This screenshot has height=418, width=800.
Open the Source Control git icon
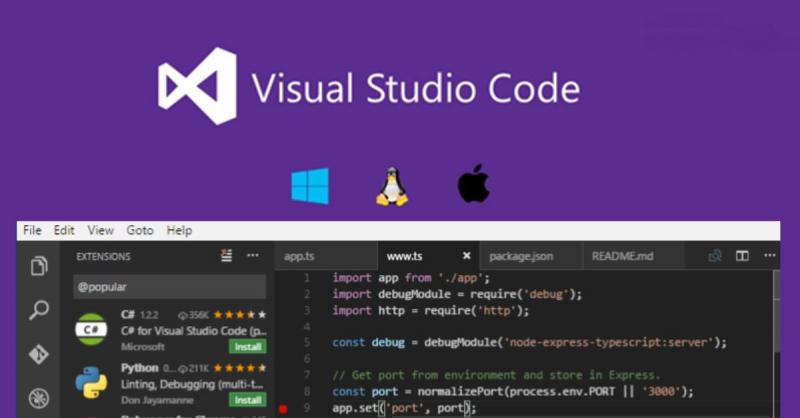39,354
